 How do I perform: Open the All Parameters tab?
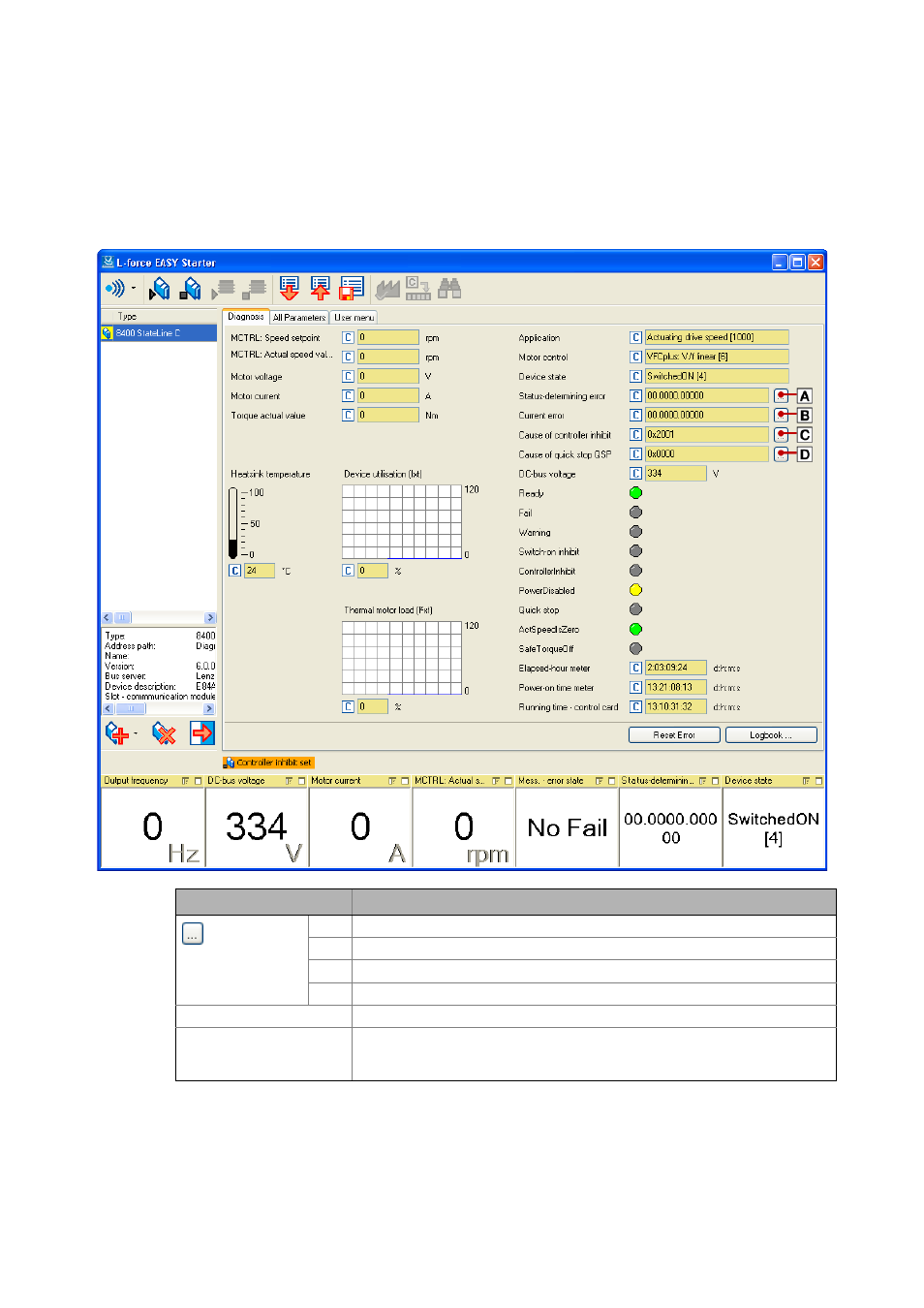point(299,318)
